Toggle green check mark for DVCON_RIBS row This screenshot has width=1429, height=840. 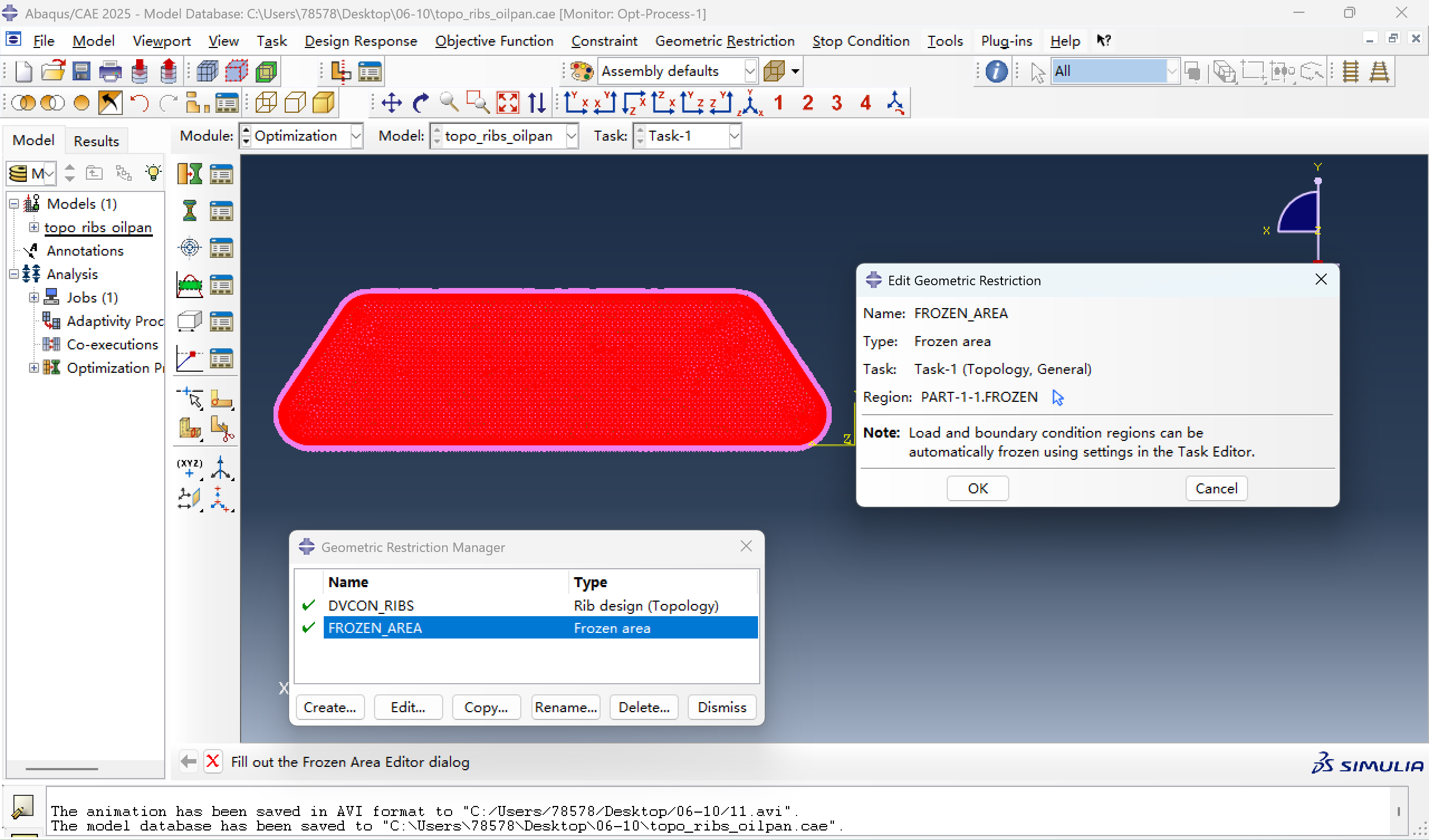[x=309, y=606]
